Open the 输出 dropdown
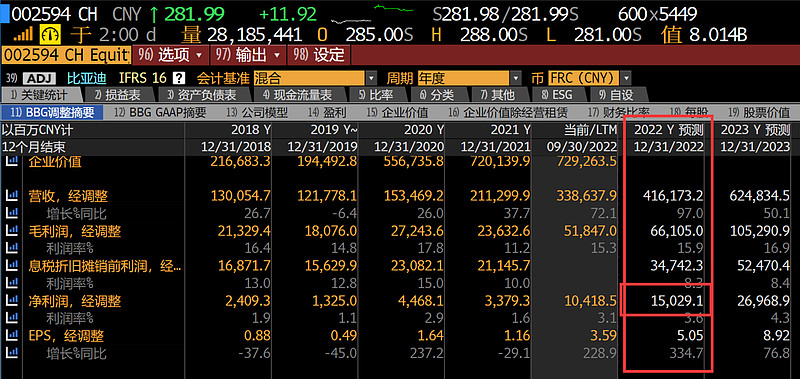 click(248, 55)
